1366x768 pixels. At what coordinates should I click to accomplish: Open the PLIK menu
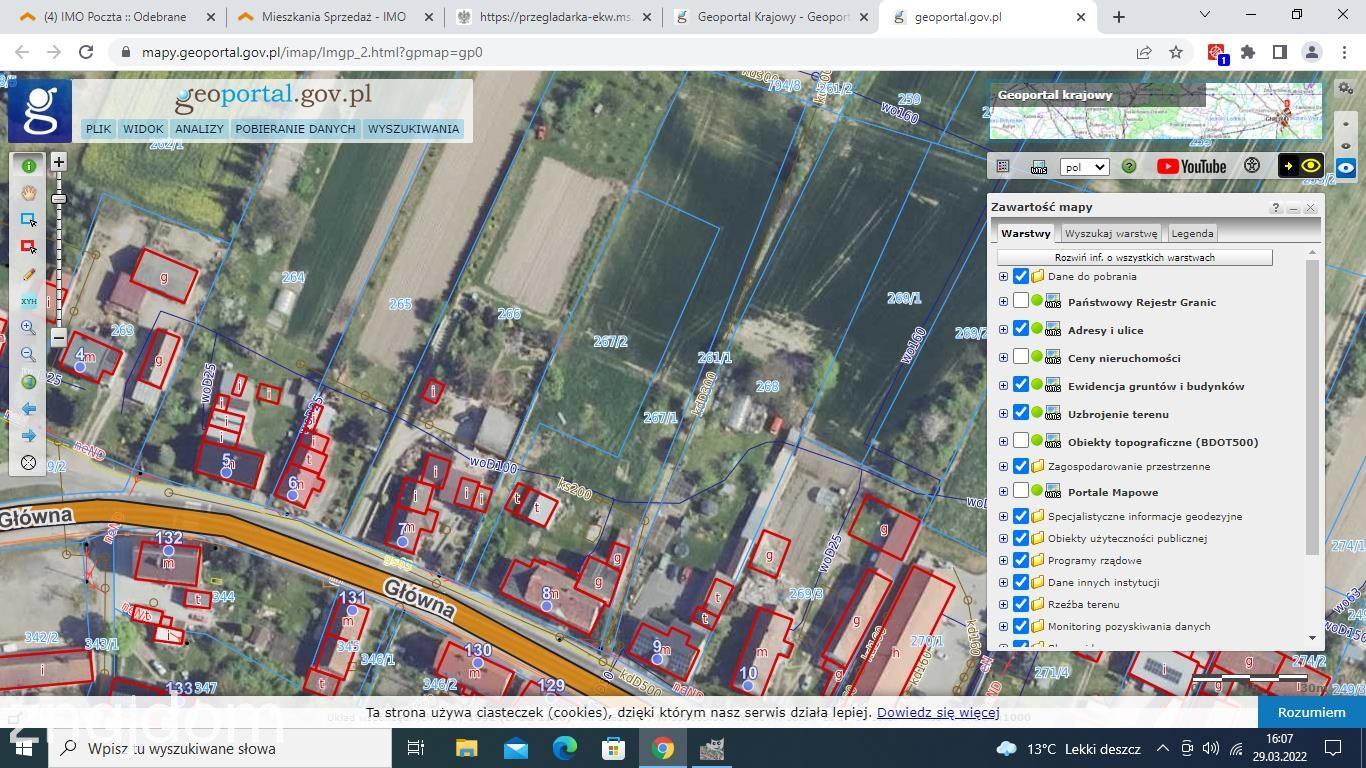pyautogui.click(x=98, y=129)
